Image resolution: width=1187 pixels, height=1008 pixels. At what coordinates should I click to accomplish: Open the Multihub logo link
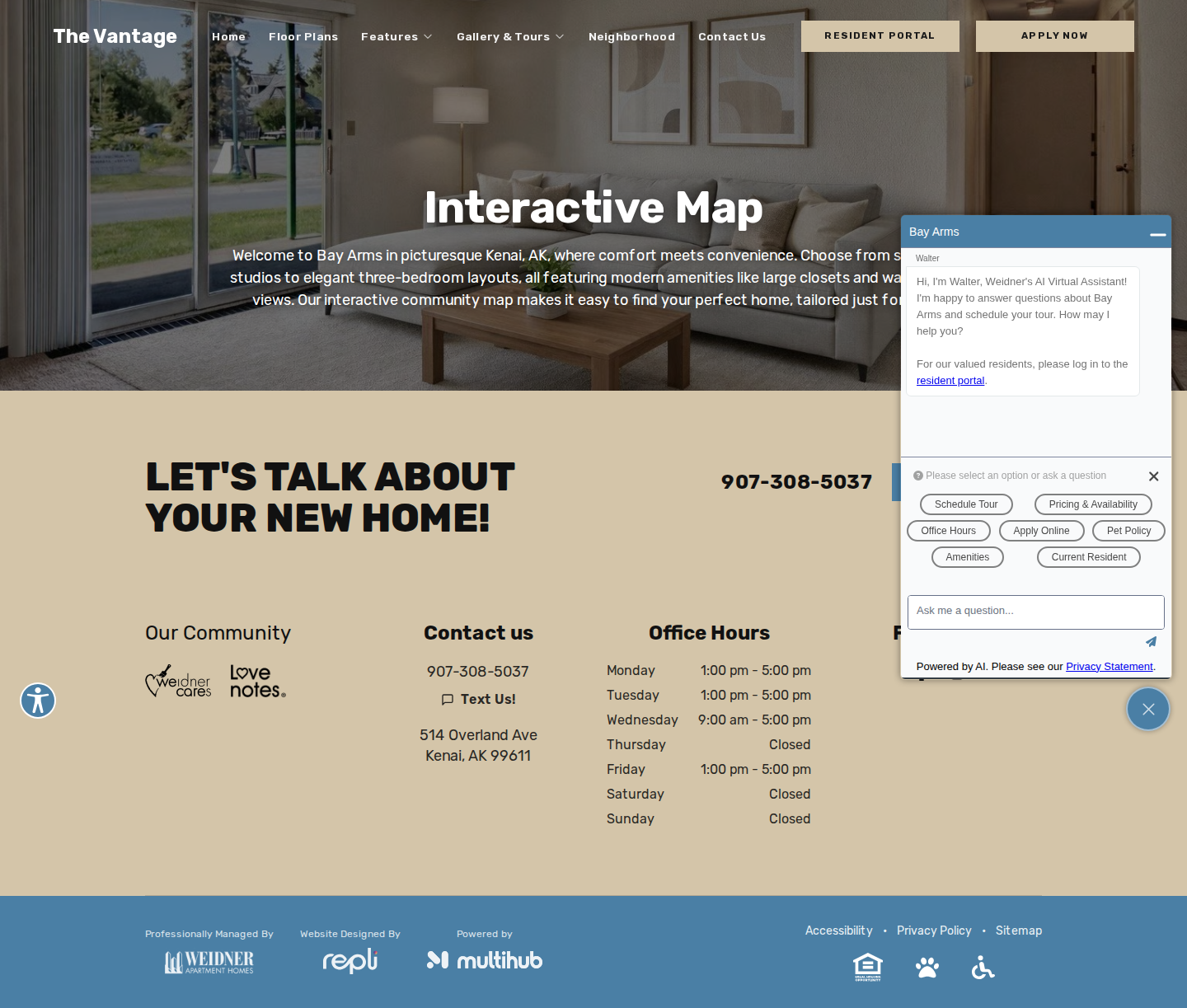pyautogui.click(x=485, y=960)
